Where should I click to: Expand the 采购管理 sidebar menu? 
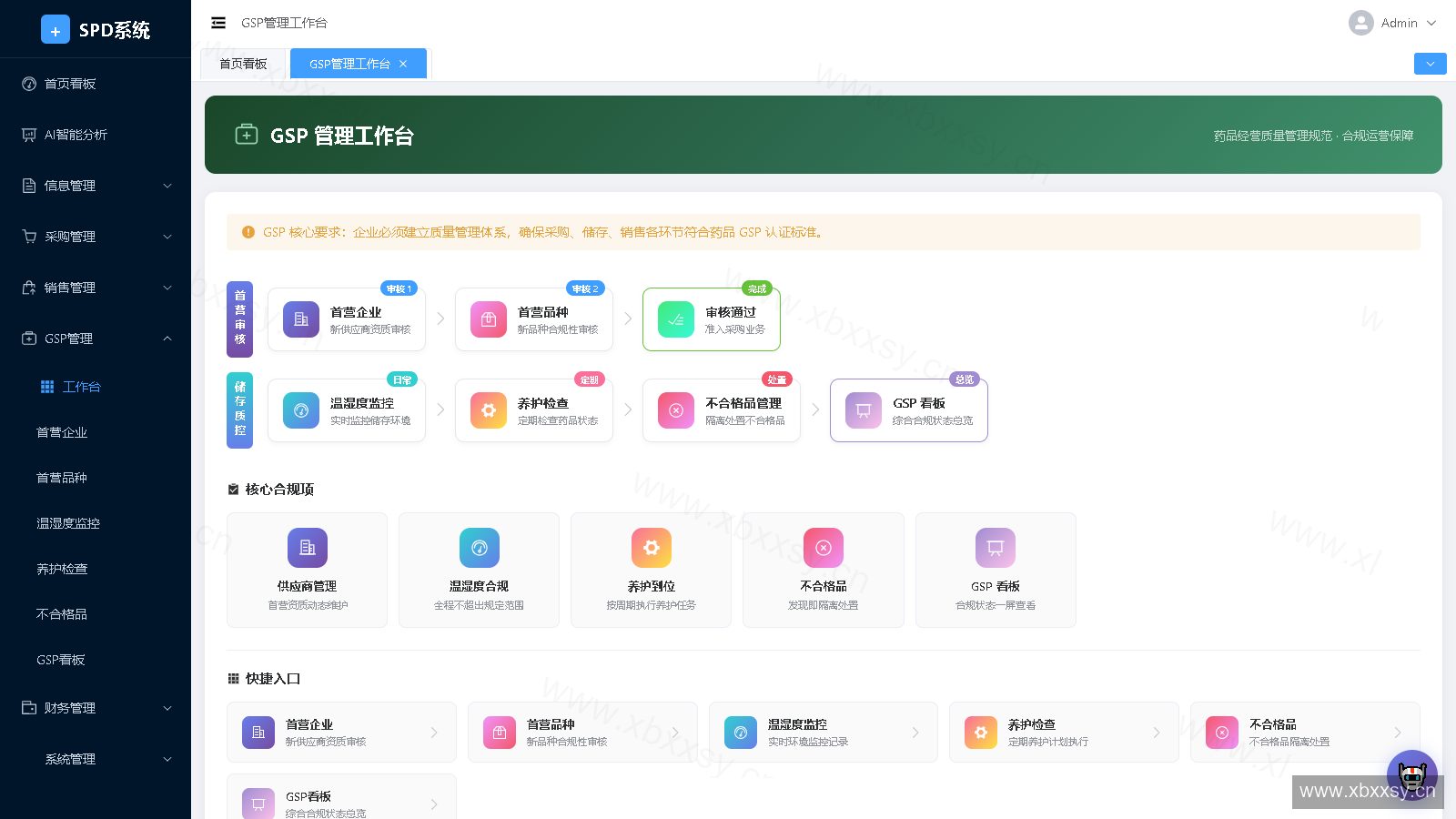pos(96,237)
